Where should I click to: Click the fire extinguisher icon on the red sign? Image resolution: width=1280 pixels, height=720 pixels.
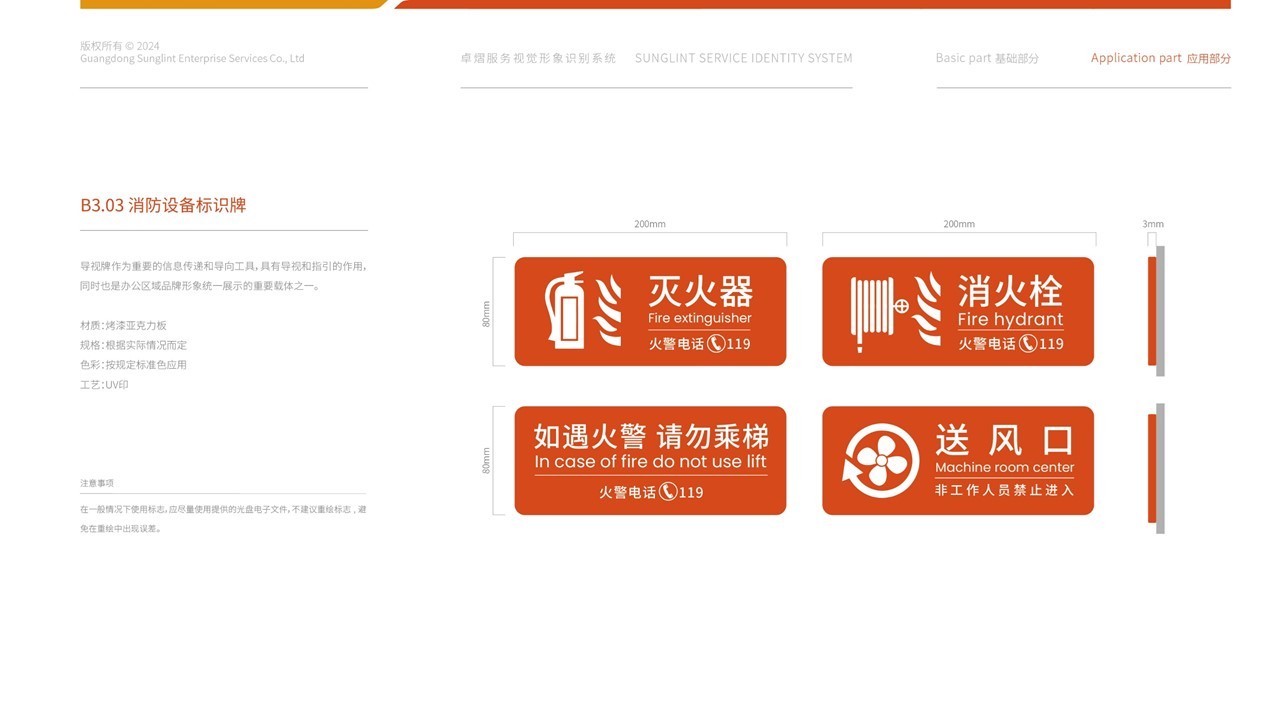tap(565, 310)
